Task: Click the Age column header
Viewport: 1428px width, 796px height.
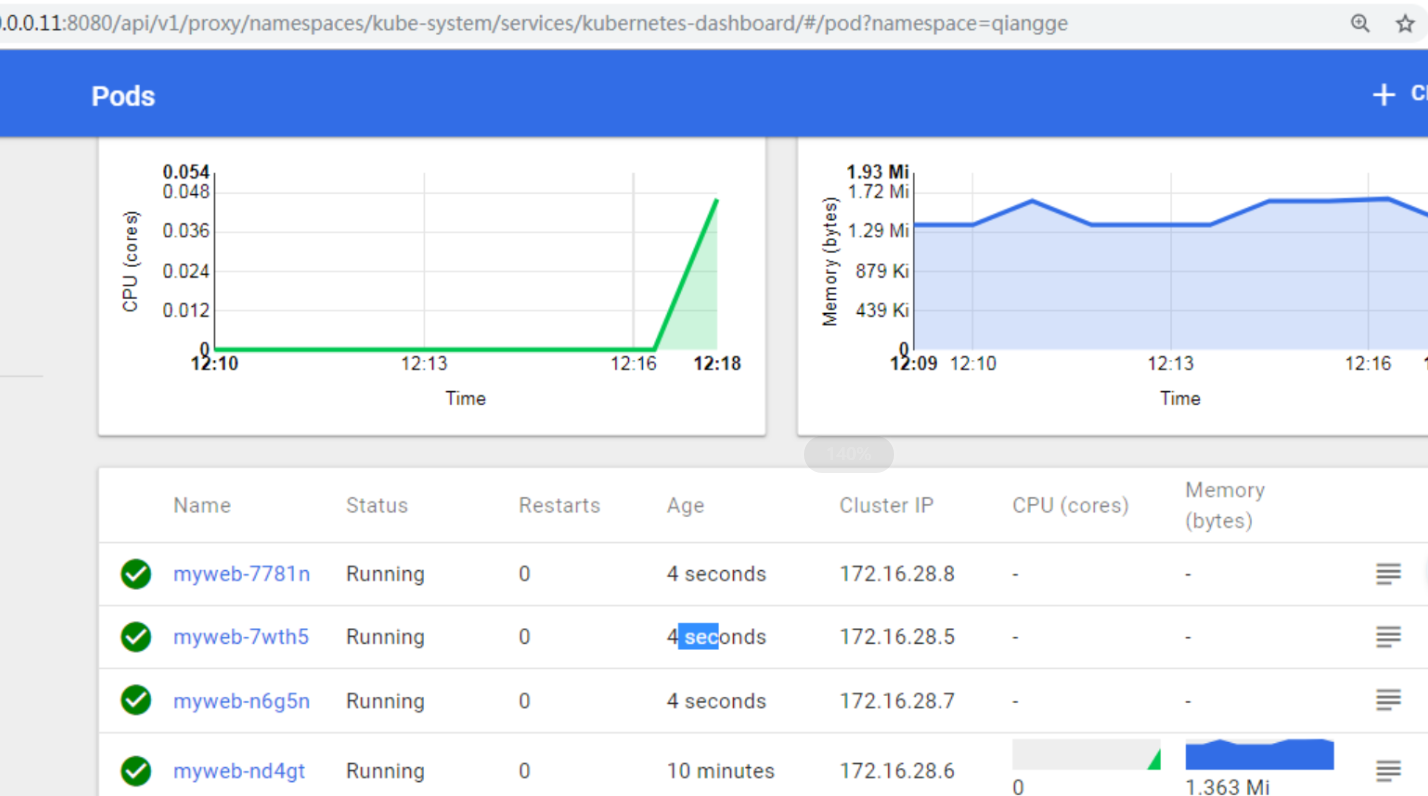Action: [686, 506]
